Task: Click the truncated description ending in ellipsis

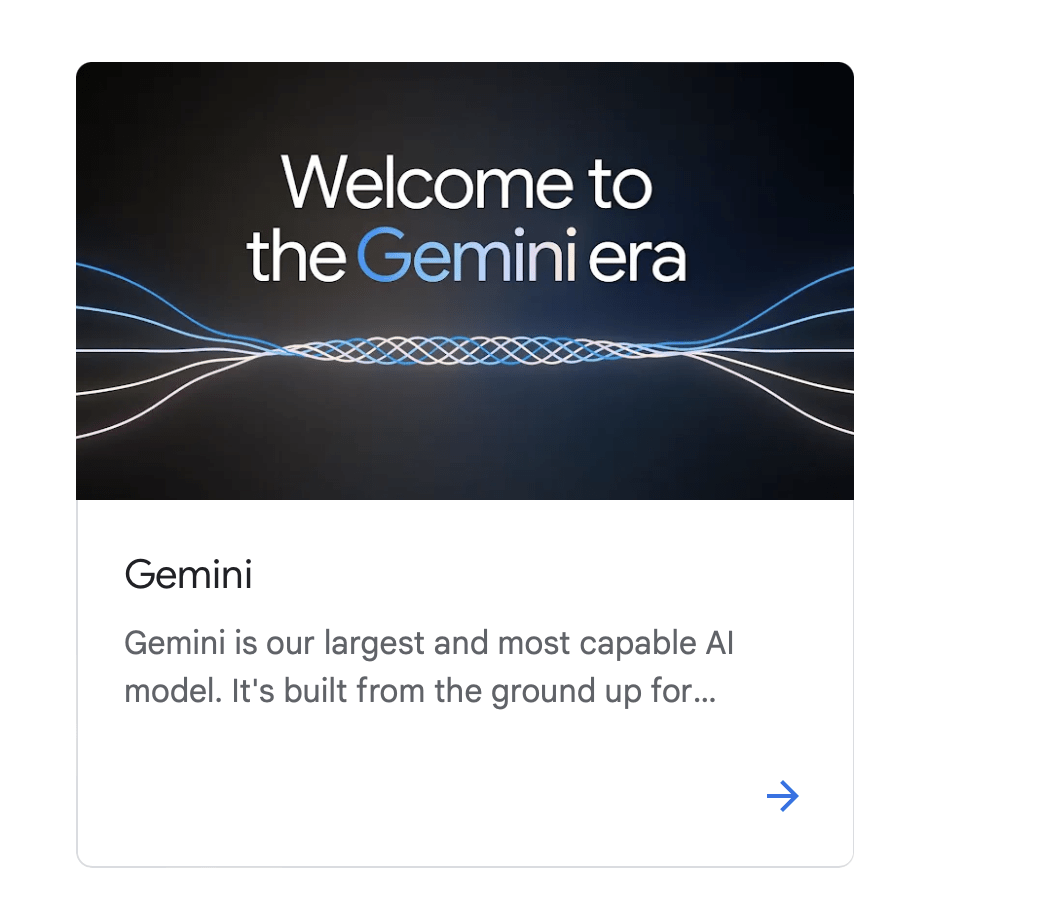Action: [430, 666]
